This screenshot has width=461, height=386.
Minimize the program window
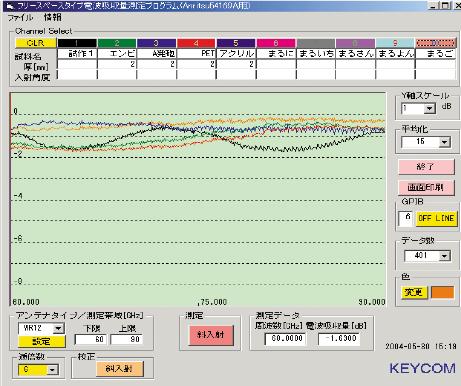[x=433, y=5]
